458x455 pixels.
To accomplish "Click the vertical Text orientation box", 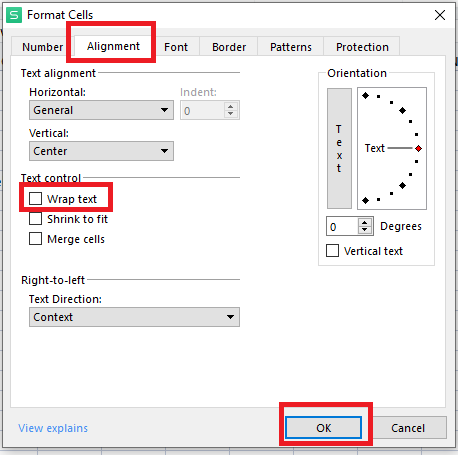I will [x=339, y=148].
